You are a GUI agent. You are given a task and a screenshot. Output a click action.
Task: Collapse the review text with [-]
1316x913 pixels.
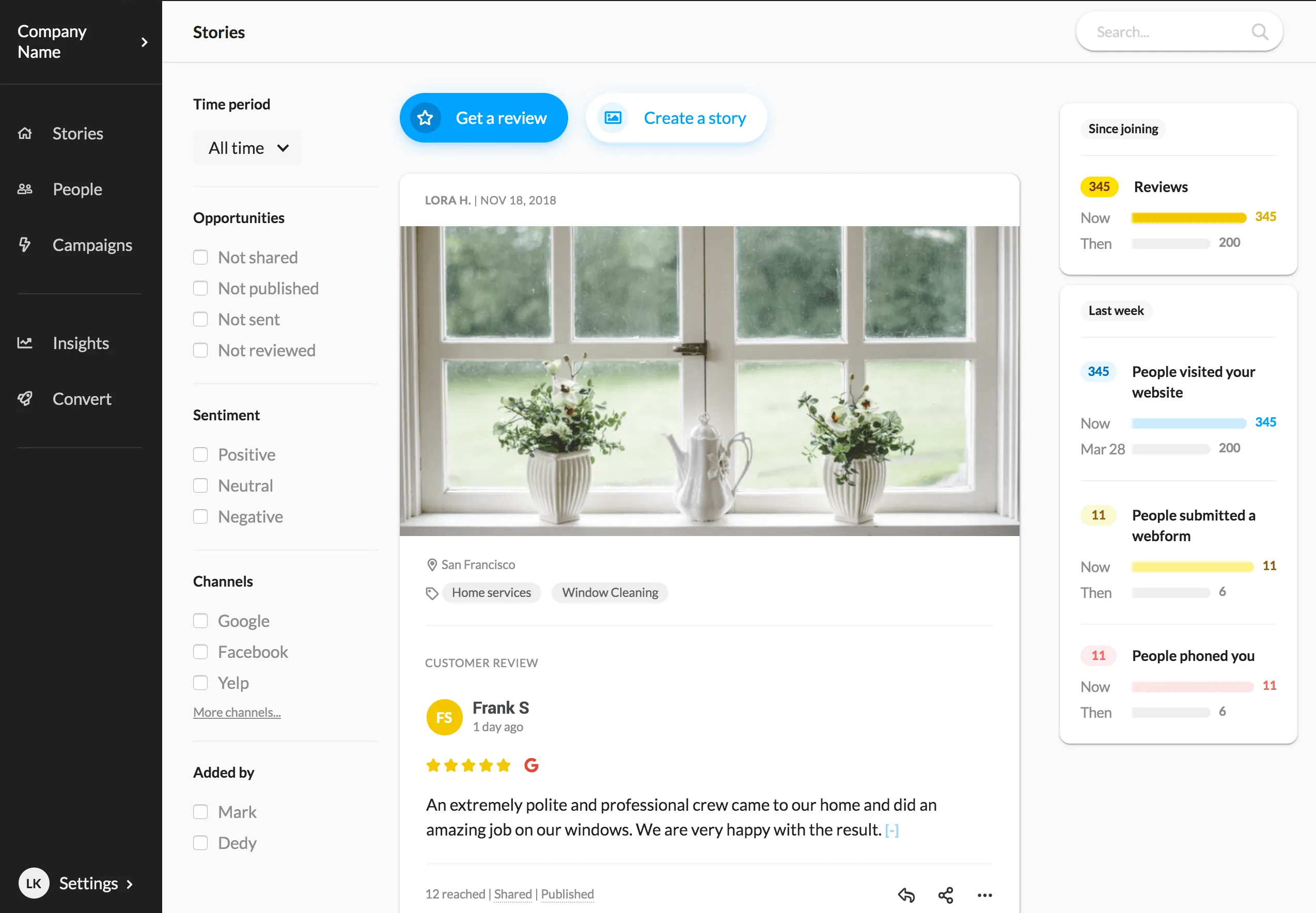891,830
